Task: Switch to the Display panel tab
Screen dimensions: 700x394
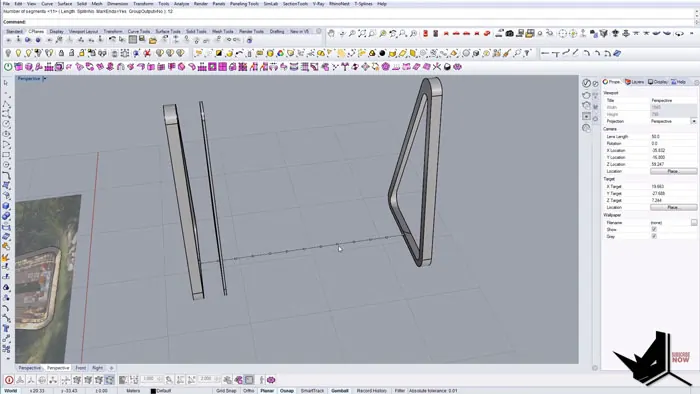Action: point(657,82)
